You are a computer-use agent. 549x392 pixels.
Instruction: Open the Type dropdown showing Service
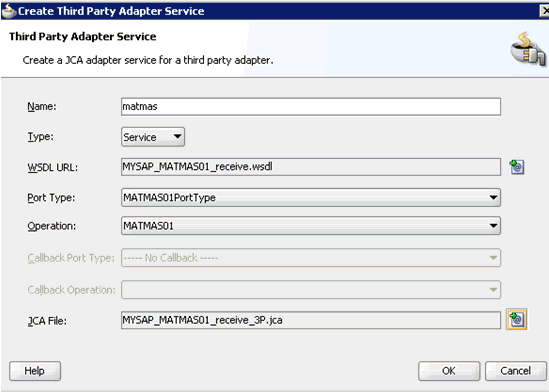pyautogui.click(x=153, y=137)
